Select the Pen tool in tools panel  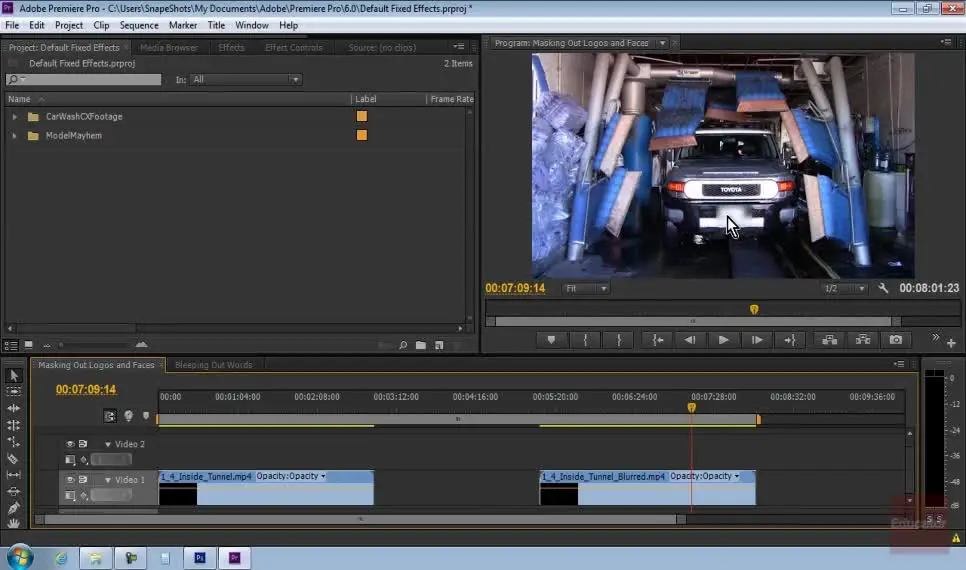(x=13, y=508)
